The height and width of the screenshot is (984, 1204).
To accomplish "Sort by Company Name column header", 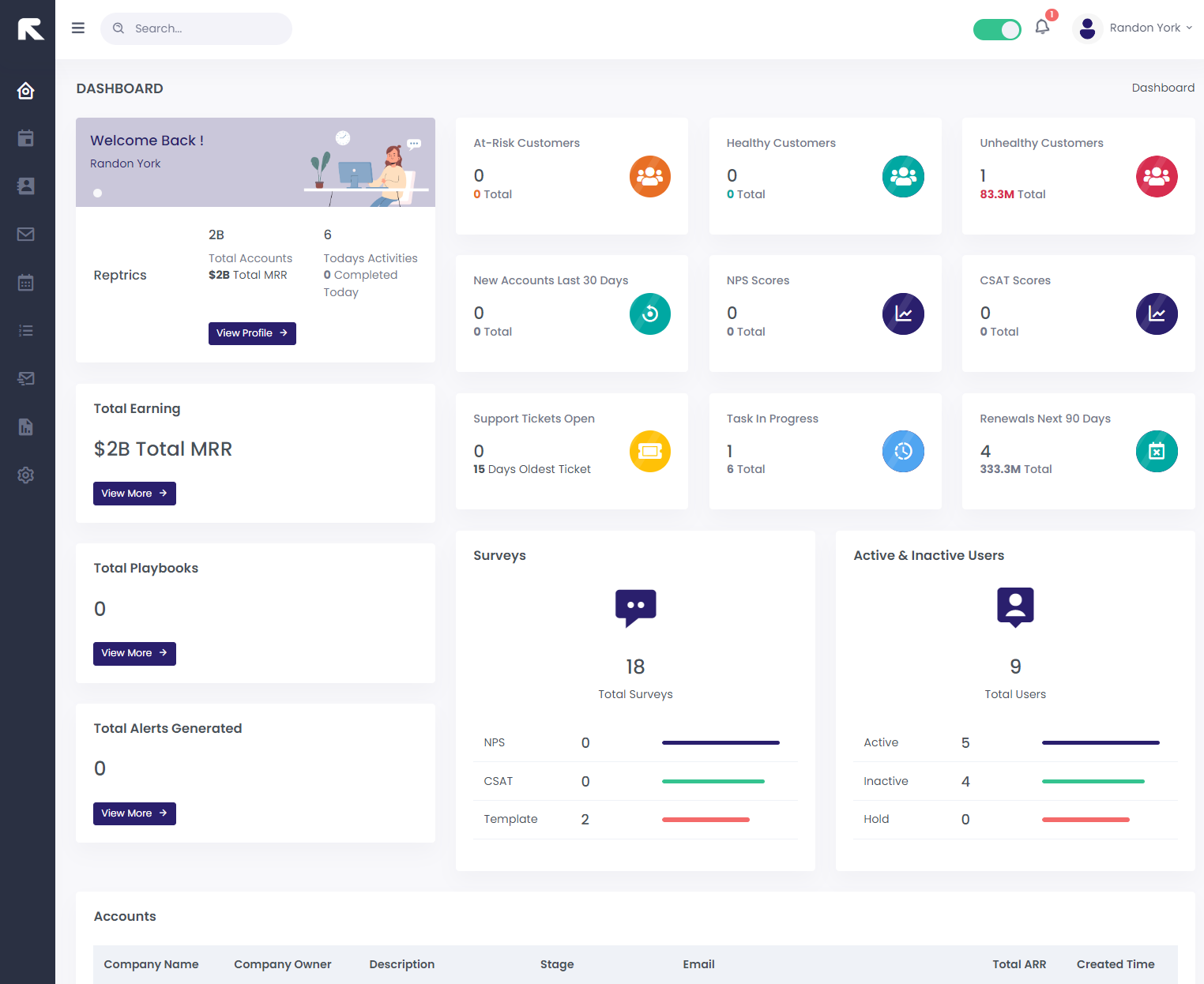I will tap(151, 964).
